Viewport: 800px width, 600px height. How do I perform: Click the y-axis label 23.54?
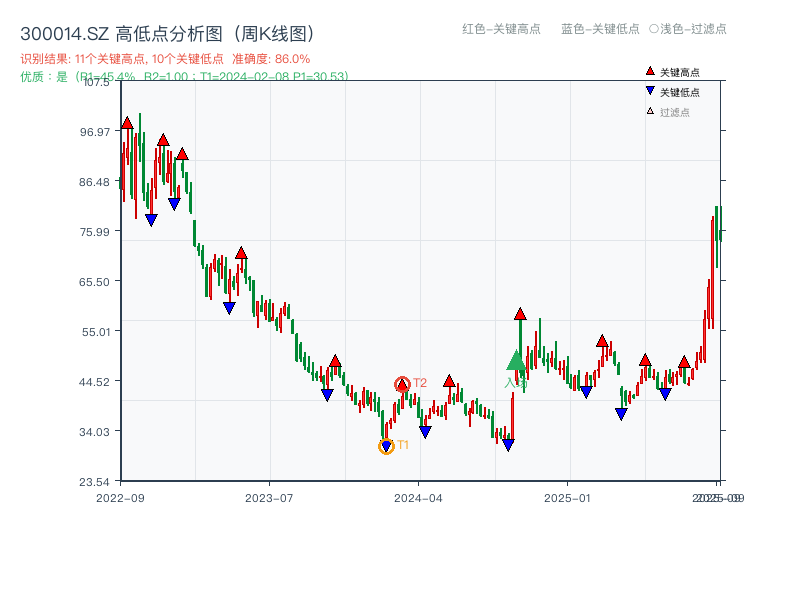point(94,482)
